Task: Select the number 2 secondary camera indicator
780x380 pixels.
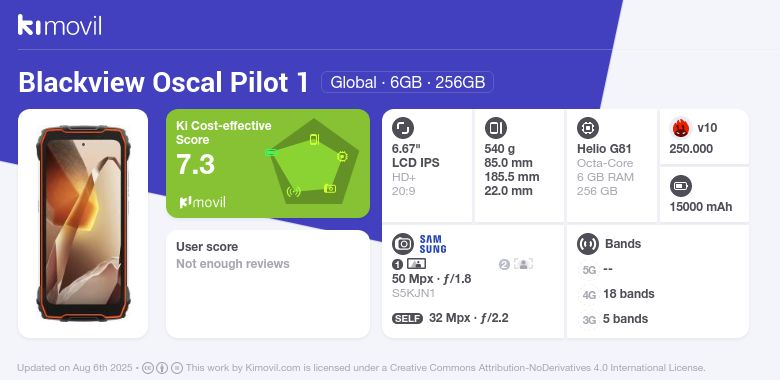Action: click(x=504, y=265)
